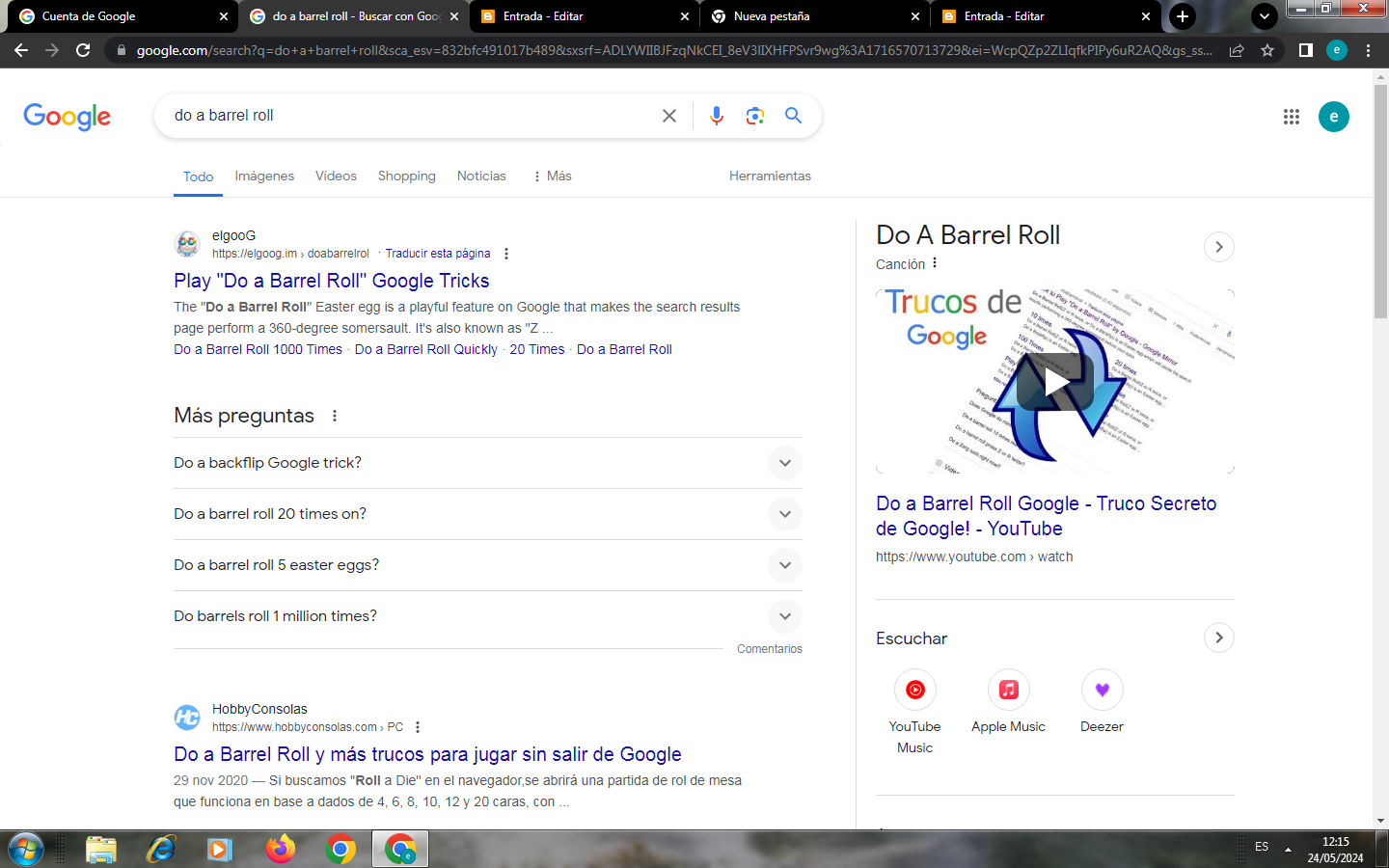The height and width of the screenshot is (868, 1389).
Task: Click ES language indicator in tray
Action: click(x=1262, y=847)
